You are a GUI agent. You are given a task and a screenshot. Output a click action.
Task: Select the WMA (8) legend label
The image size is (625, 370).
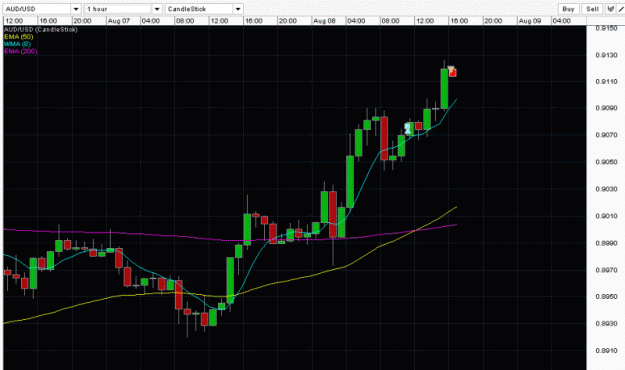point(17,44)
